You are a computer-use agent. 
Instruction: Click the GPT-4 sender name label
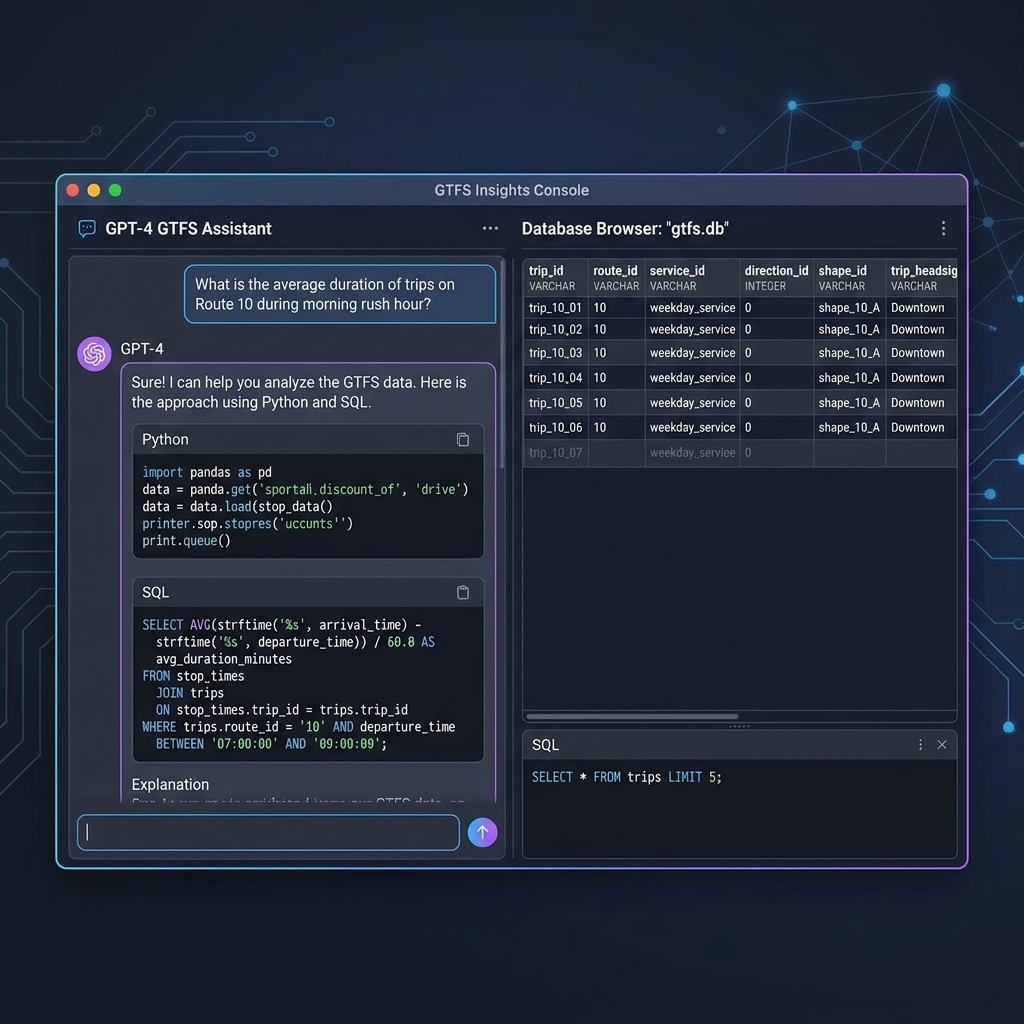click(x=142, y=349)
